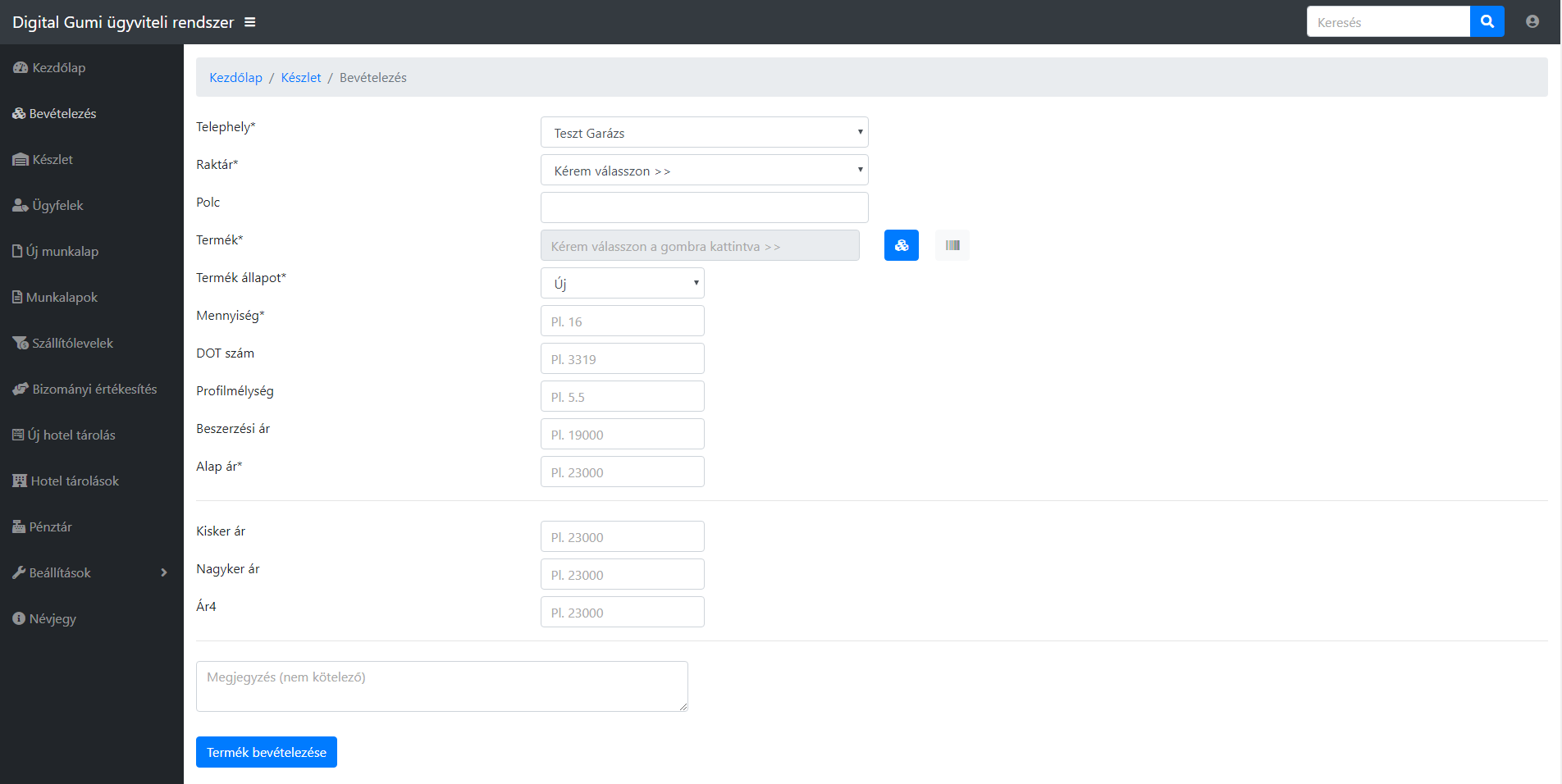The image size is (1562, 784).
Task: Open Névjegy from sidebar
Action: pyautogui.click(x=53, y=619)
